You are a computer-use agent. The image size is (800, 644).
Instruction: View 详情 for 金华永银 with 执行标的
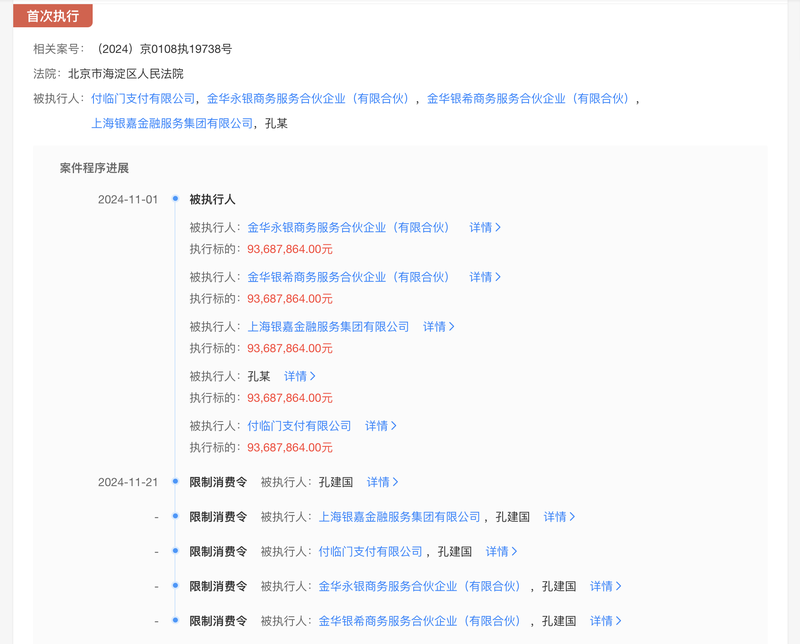tap(485, 228)
